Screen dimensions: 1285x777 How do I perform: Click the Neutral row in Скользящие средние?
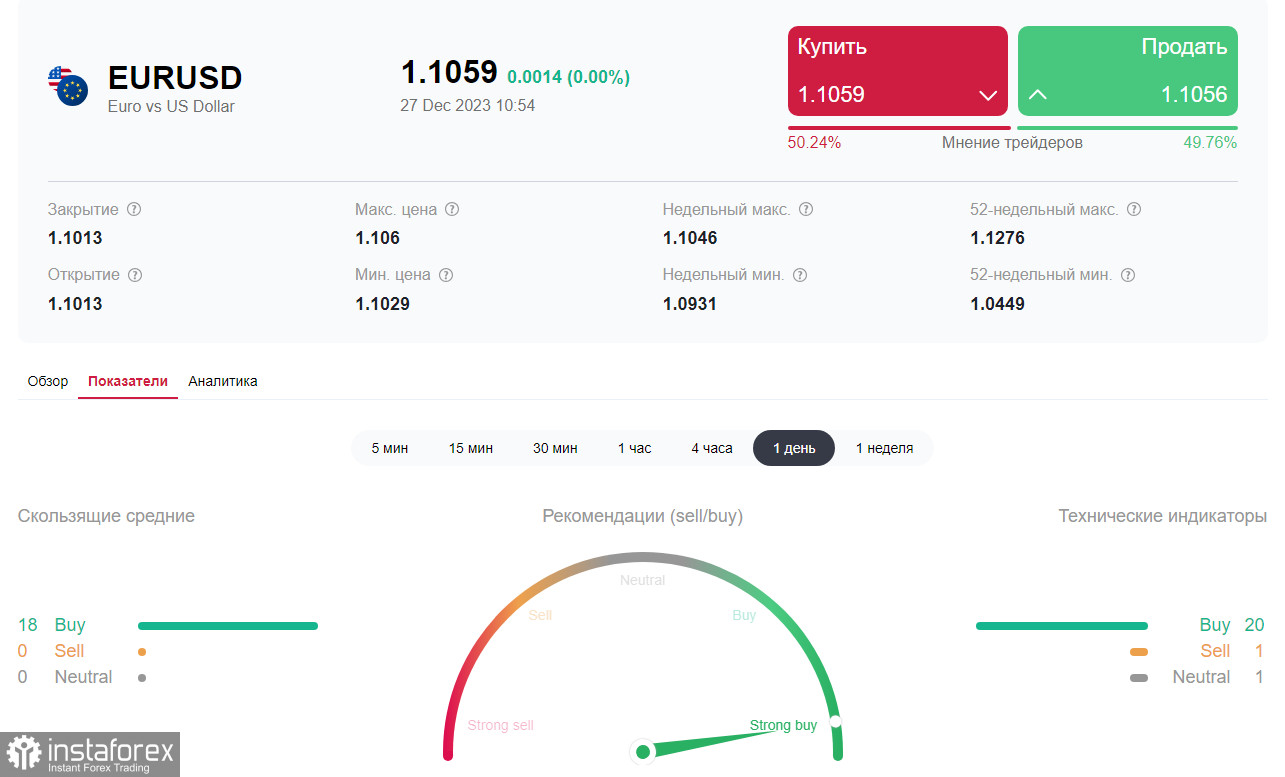click(82, 677)
